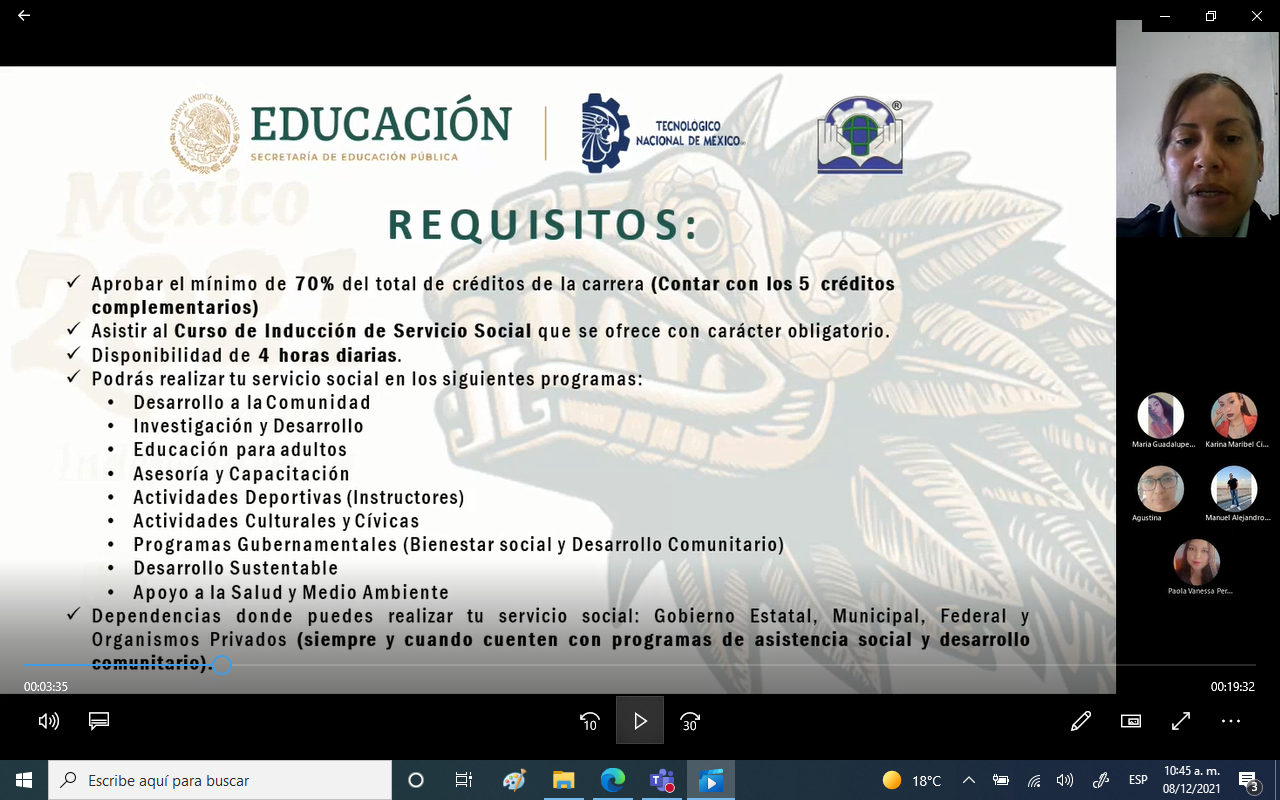Image resolution: width=1280 pixels, height=800 pixels.
Task: Open the more options ellipsis menu
Action: 1231,721
